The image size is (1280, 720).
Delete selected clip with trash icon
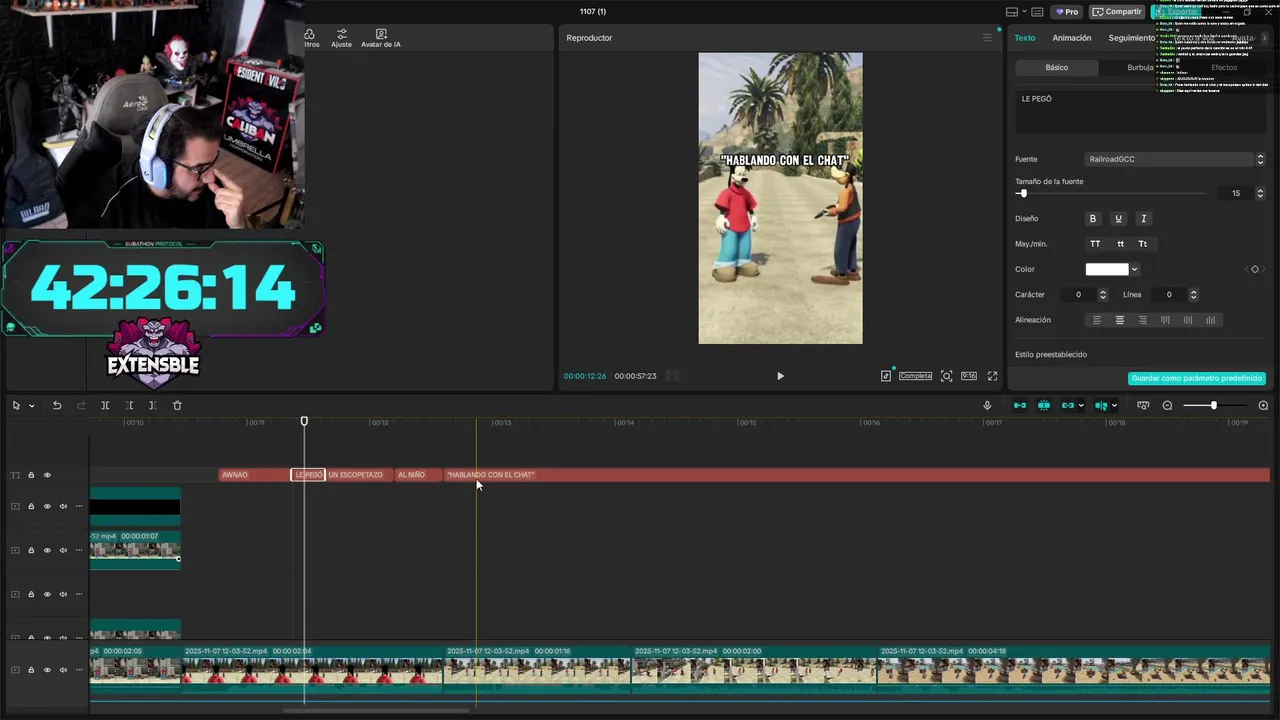pyautogui.click(x=177, y=405)
